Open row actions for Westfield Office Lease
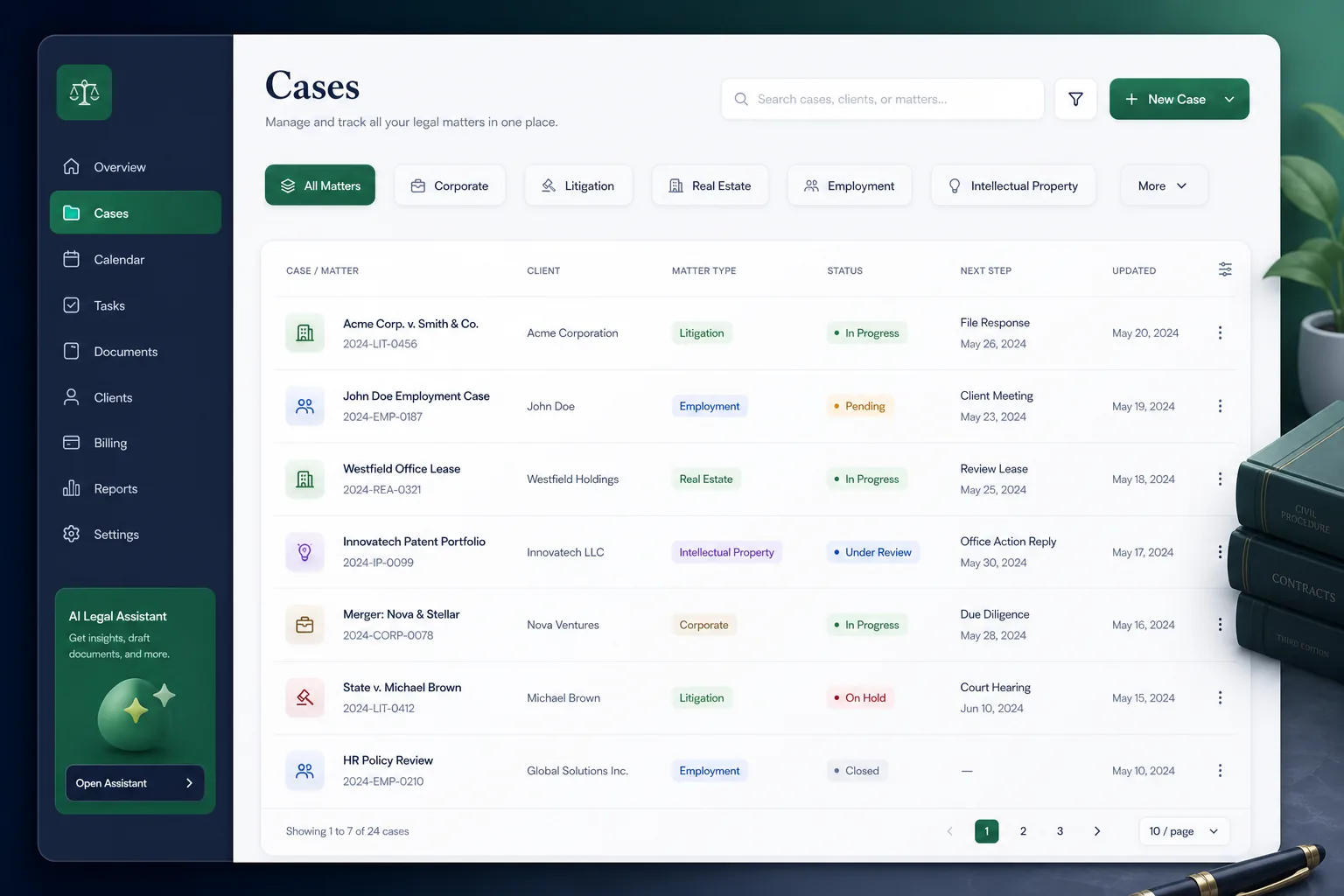The height and width of the screenshot is (896, 1344). (1220, 479)
